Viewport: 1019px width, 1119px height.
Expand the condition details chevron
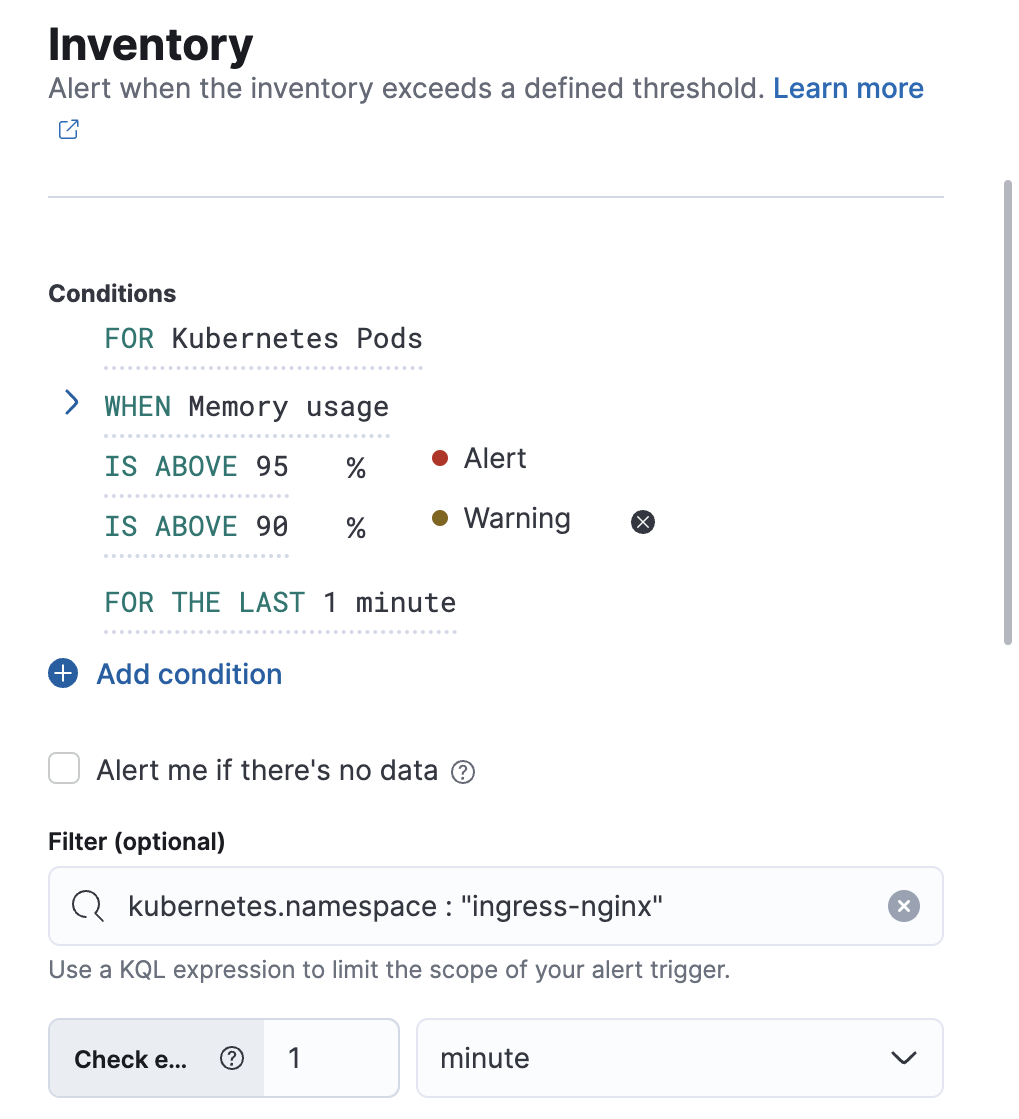tap(70, 402)
